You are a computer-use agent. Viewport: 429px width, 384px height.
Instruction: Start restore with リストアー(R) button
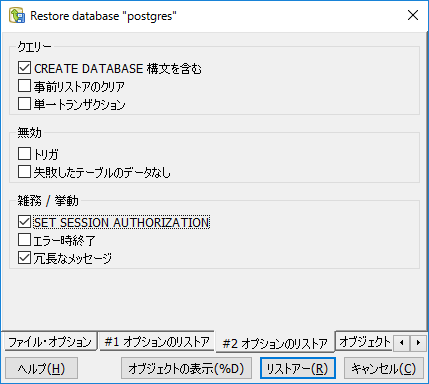coord(298,368)
